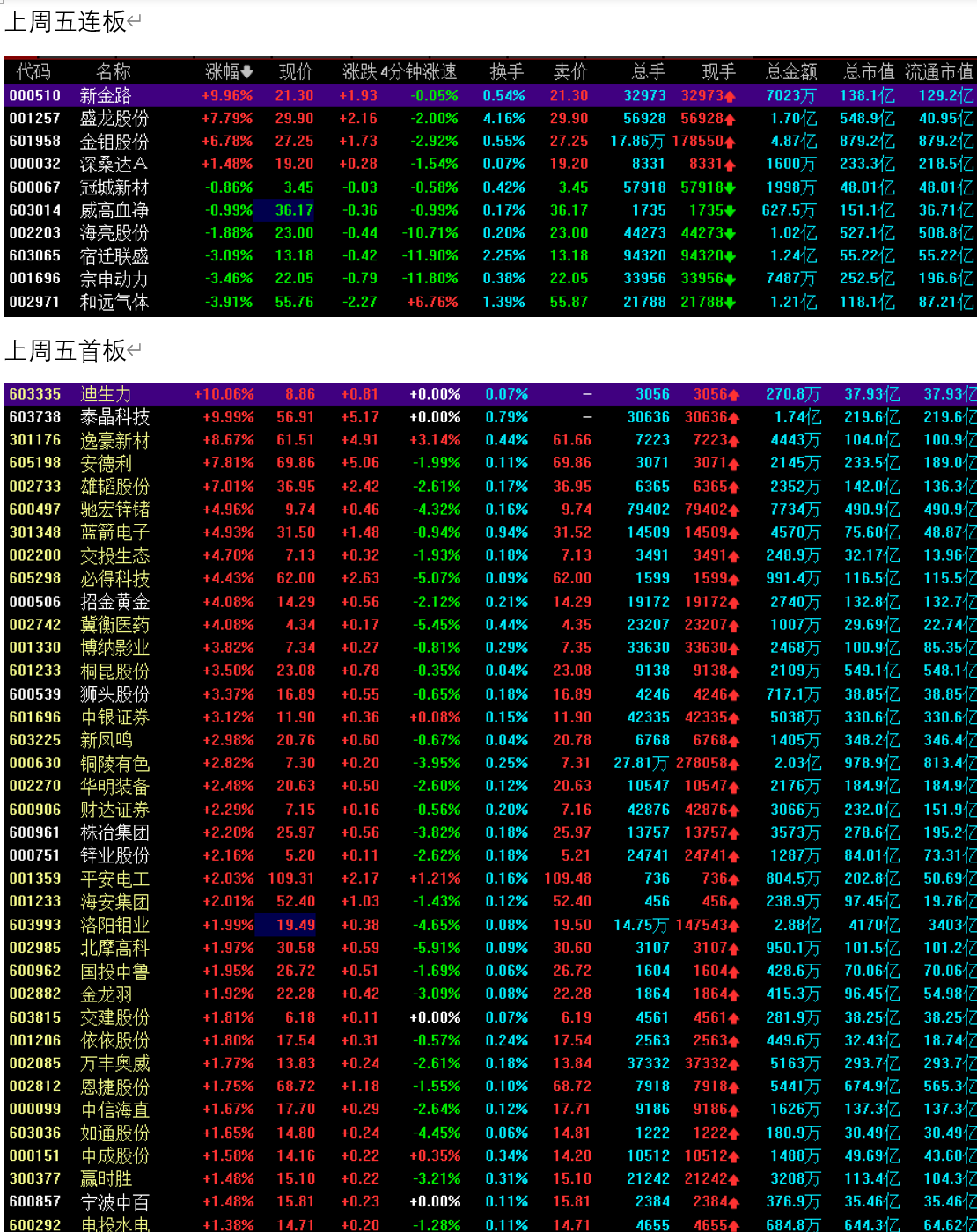This screenshot has height=1232, width=977.
Task: Select stock row 盛龙股份
Action: 490,118
